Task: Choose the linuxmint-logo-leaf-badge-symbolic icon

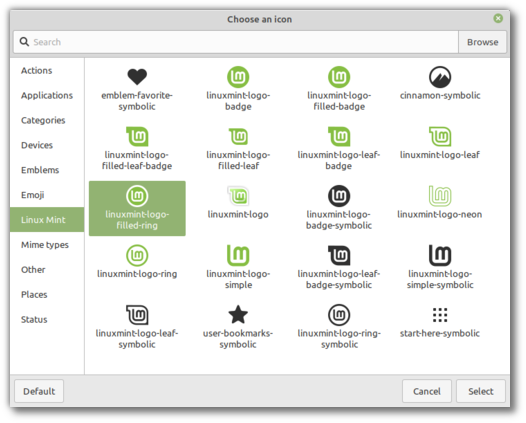Action: [339, 255]
